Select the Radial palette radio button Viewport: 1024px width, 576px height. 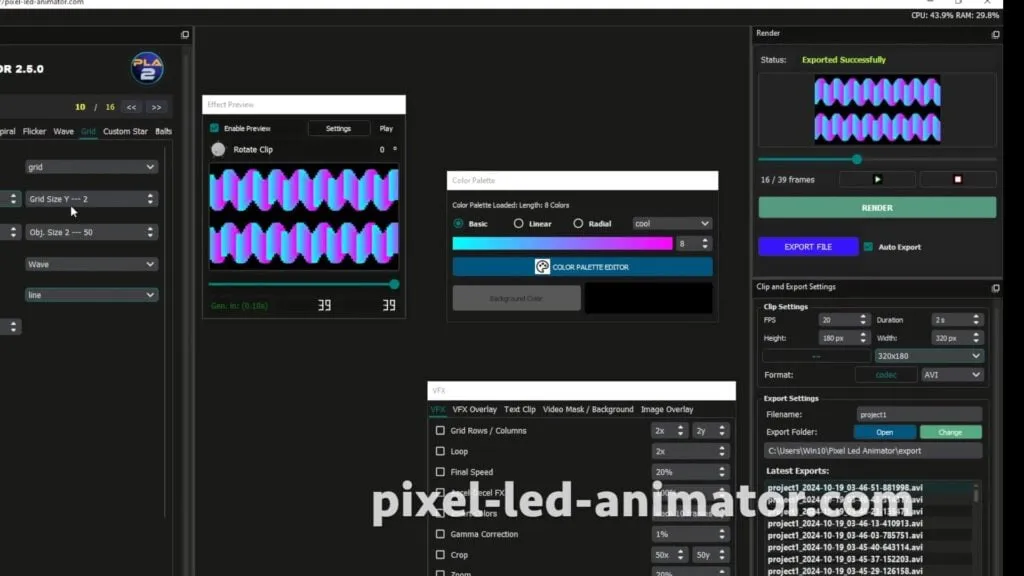[578, 223]
